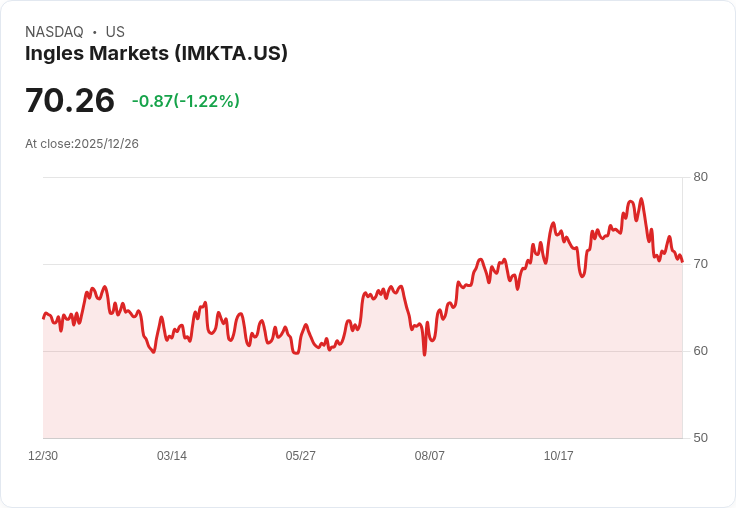Select the 03/14 date on the time axis

point(172,456)
